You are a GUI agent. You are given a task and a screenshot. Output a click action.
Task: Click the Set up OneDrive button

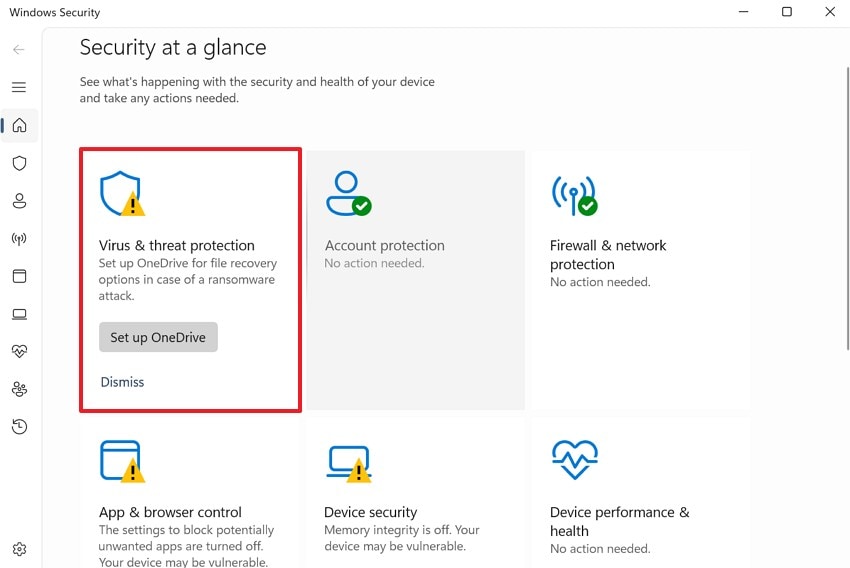click(158, 337)
